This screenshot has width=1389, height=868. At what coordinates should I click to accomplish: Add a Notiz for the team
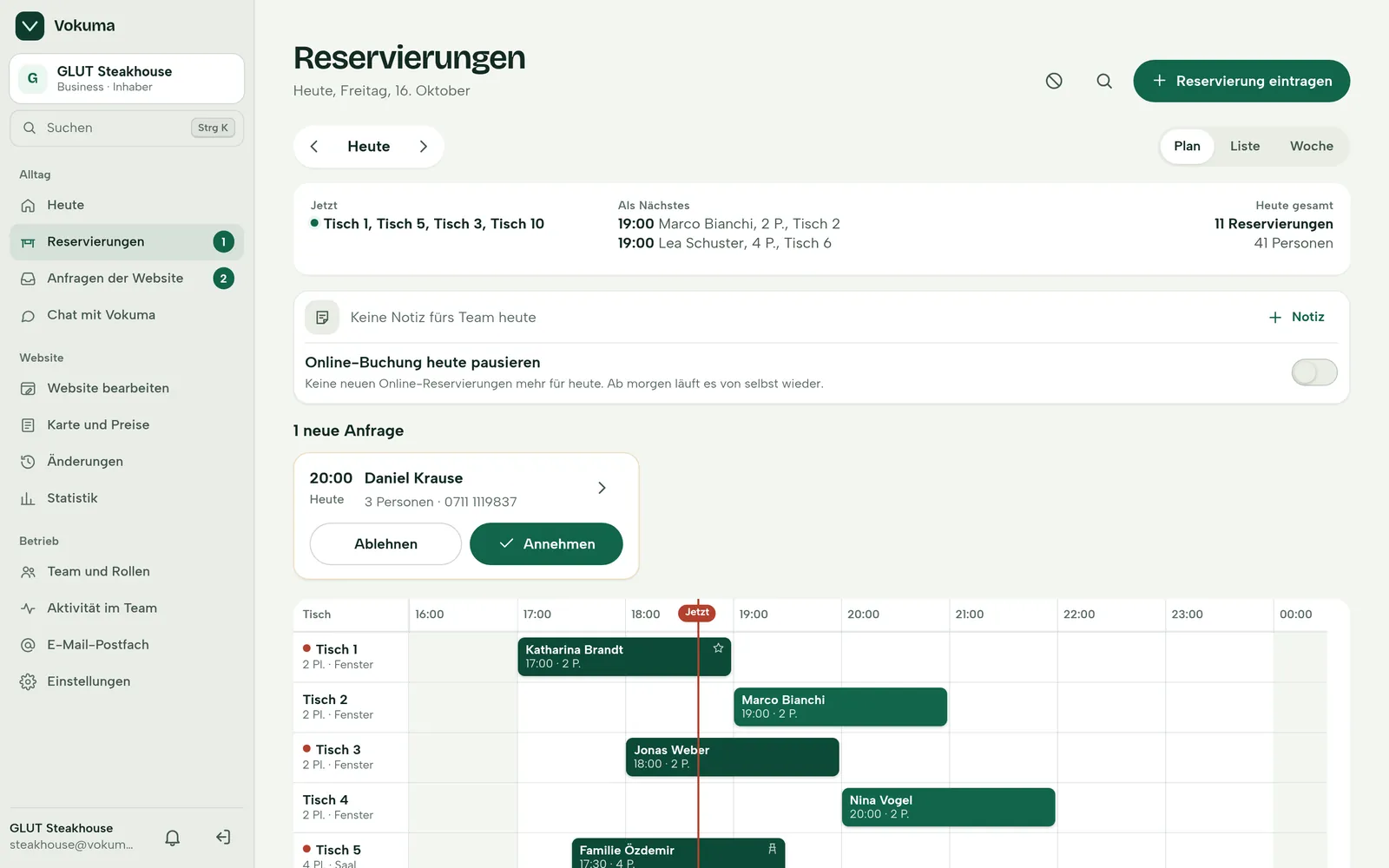(1297, 317)
